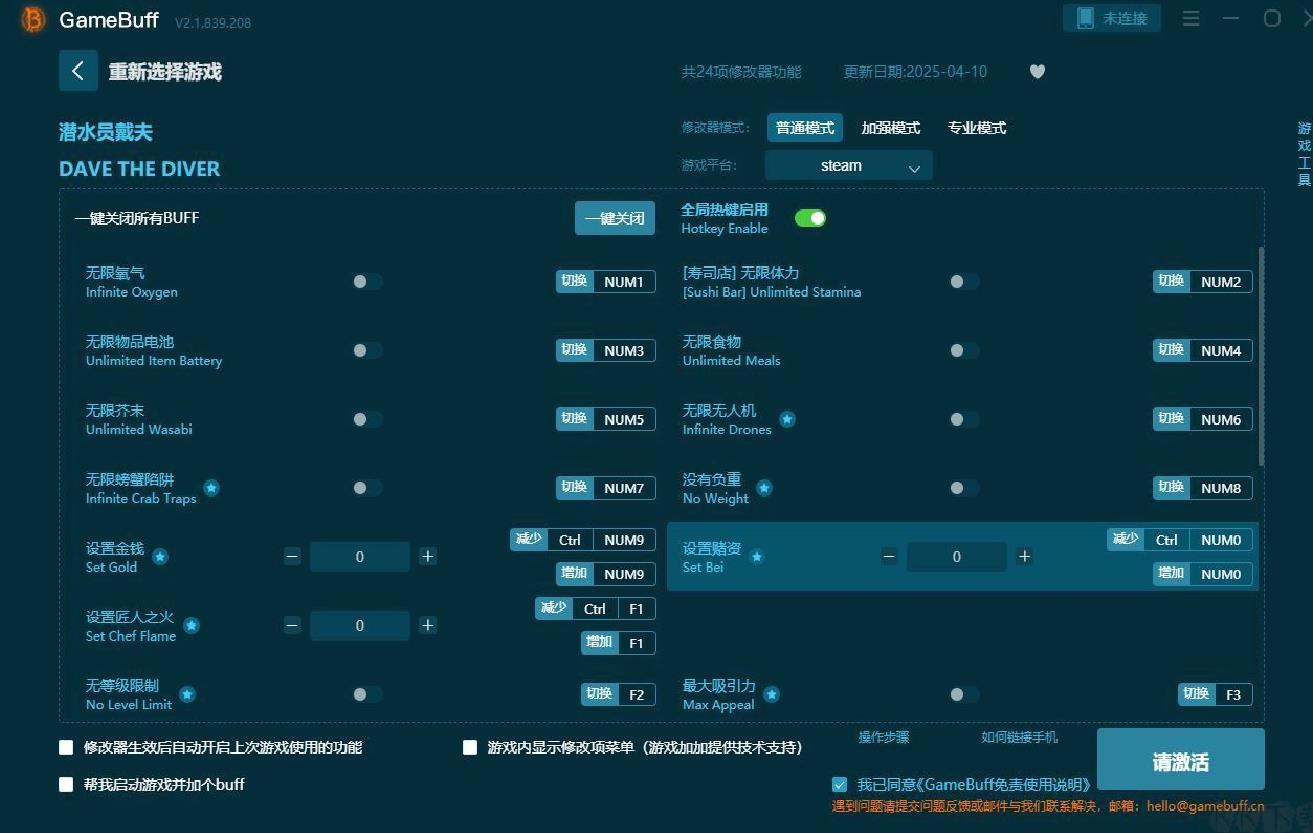Image resolution: width=1313 pixels, height=833 pixels.
Task: Toggle Sushi Bar Unlimited Stamina switch
Action: [964, 282]
